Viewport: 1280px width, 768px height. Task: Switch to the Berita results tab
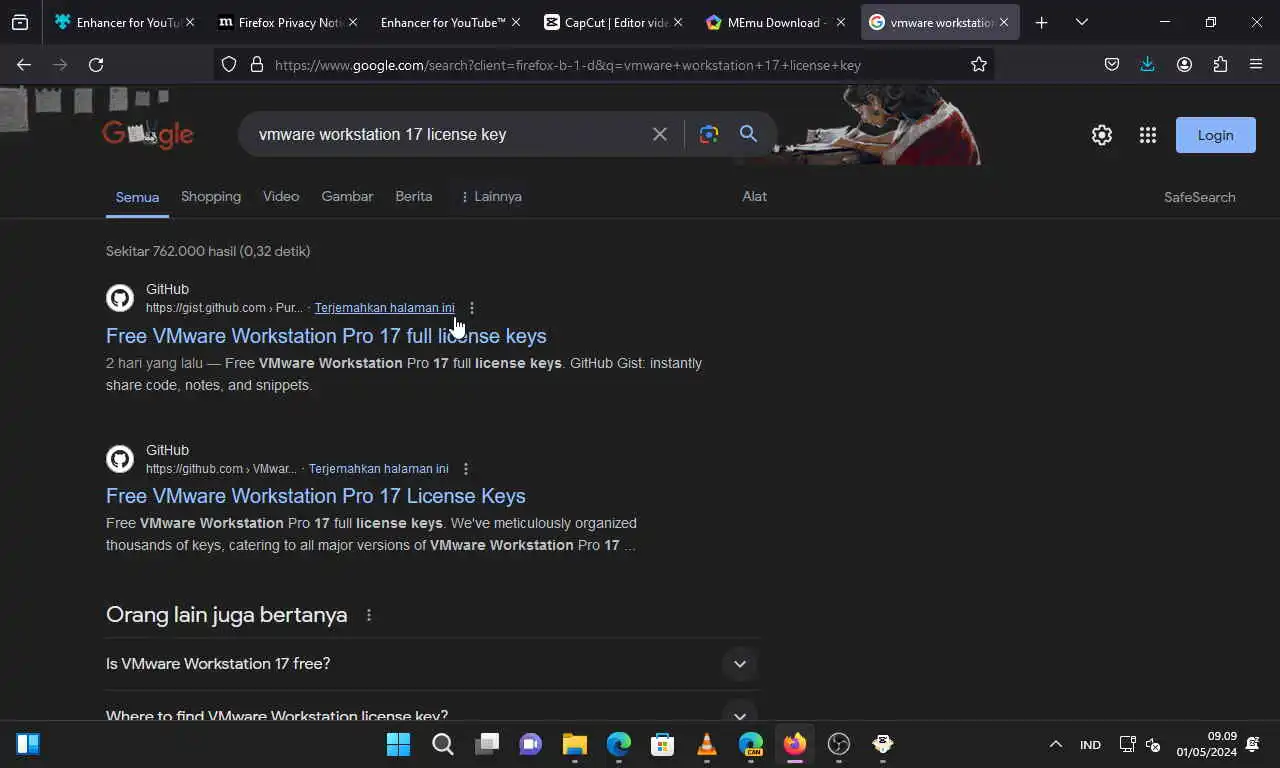click(x=414, y=197)
